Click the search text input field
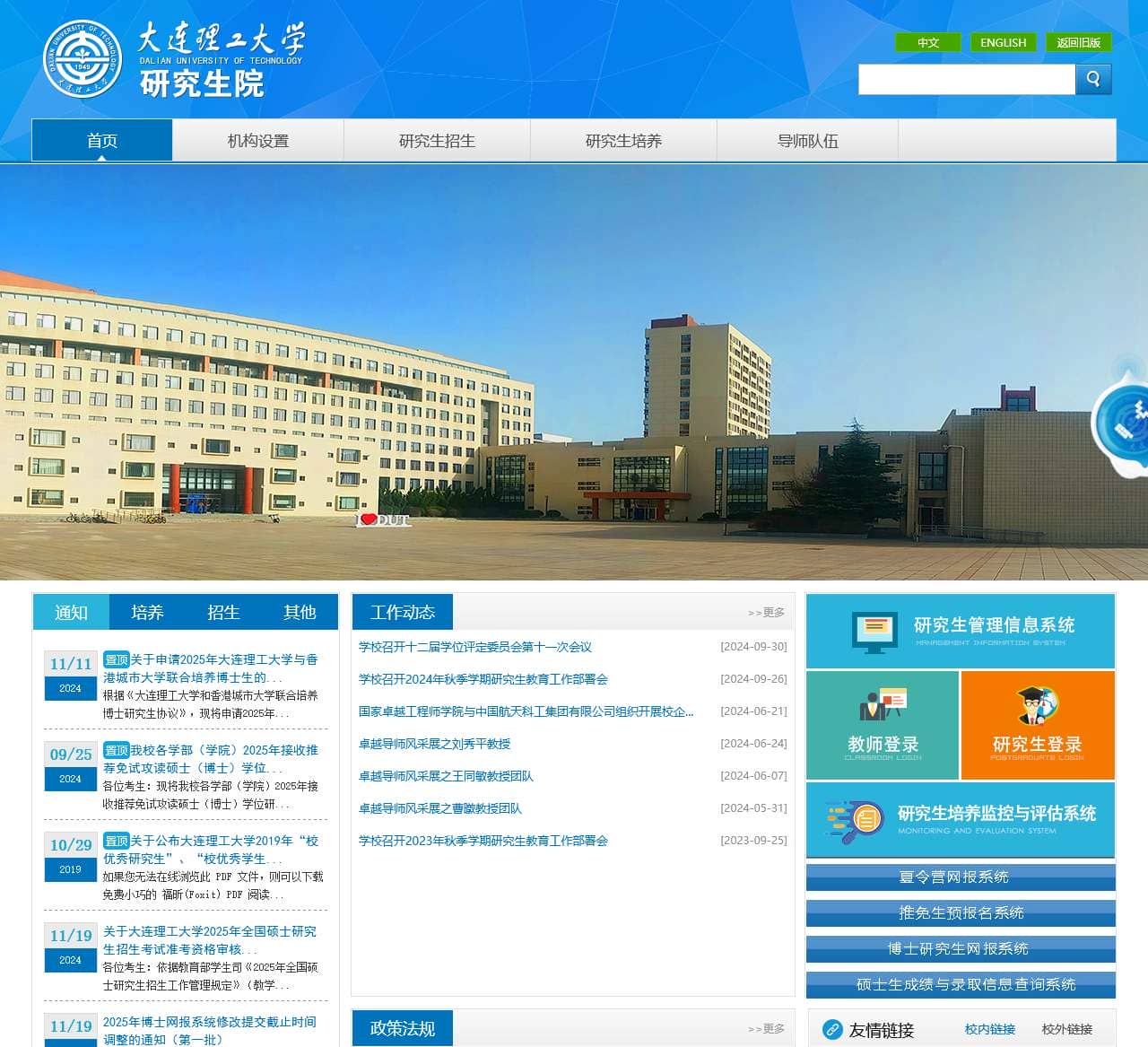This screenshot has height=1047, width=1148. [x=967, y=79]
